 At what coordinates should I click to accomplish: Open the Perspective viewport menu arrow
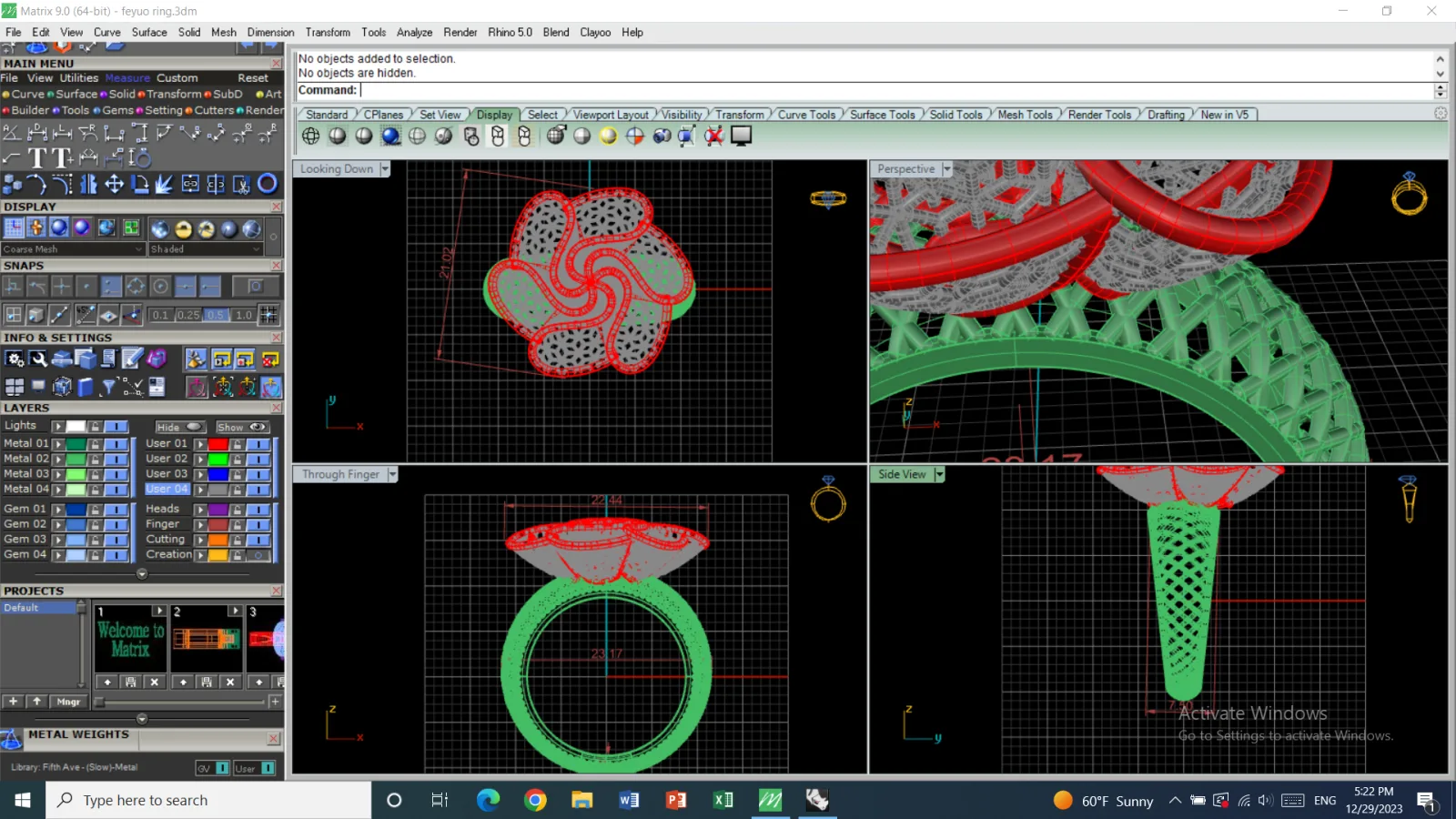947,169
